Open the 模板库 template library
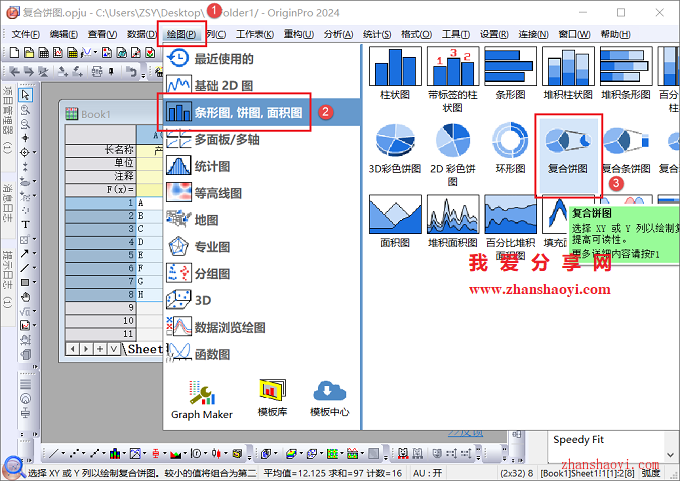 (272, 398)
